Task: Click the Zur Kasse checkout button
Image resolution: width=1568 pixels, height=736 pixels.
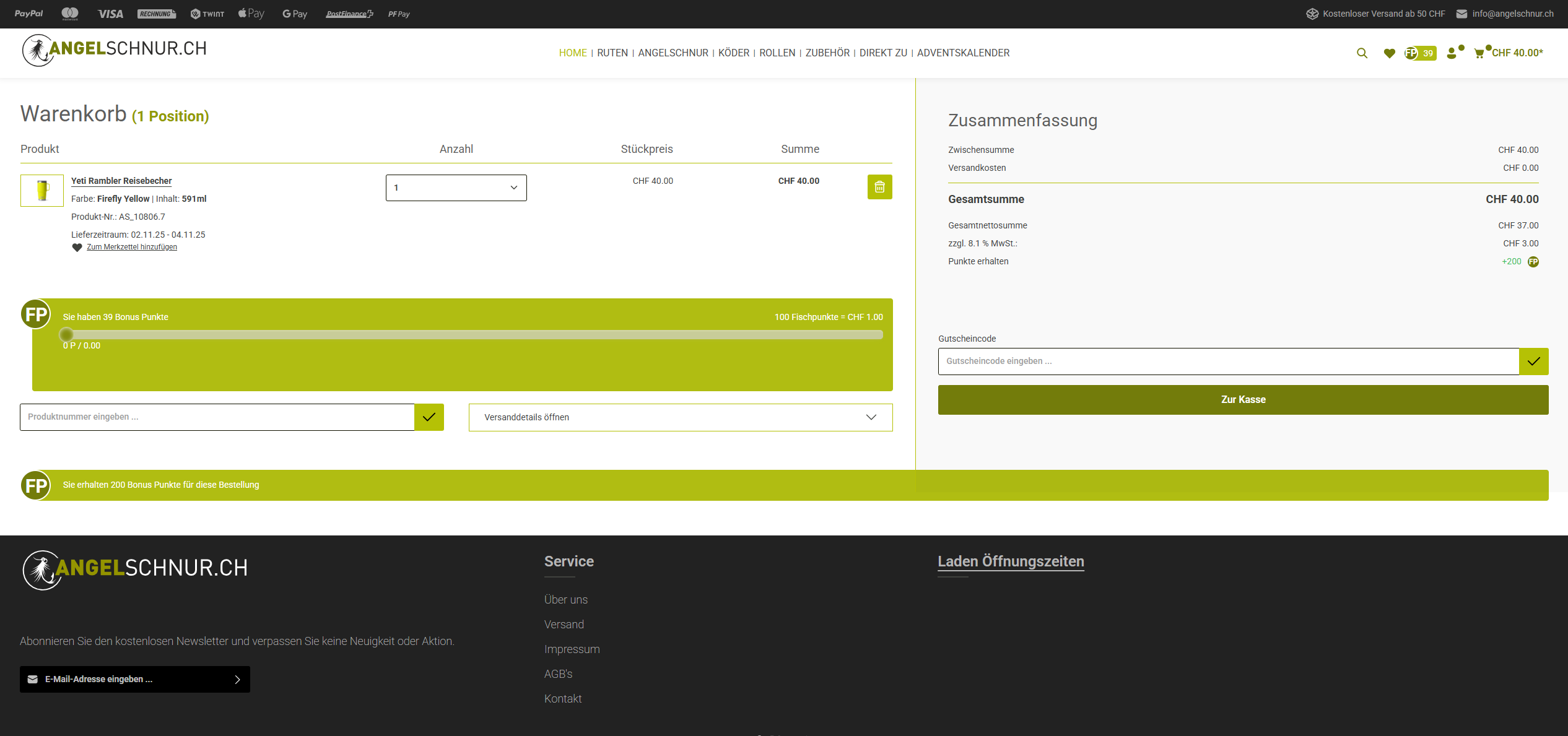Action: click(1243, 400)
